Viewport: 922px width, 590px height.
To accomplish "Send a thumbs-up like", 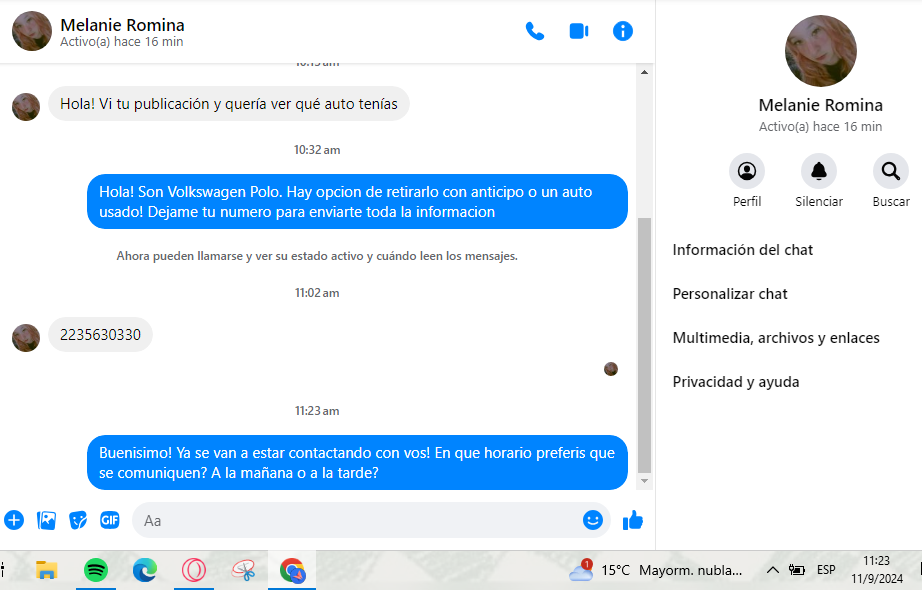I will coord(633,520).
